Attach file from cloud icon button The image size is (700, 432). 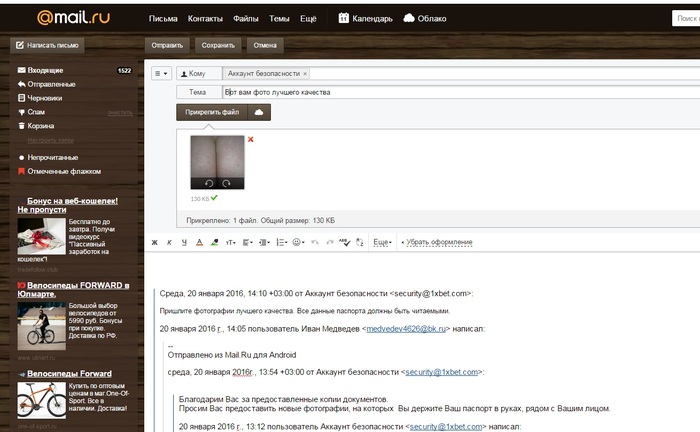coord(259,112)
